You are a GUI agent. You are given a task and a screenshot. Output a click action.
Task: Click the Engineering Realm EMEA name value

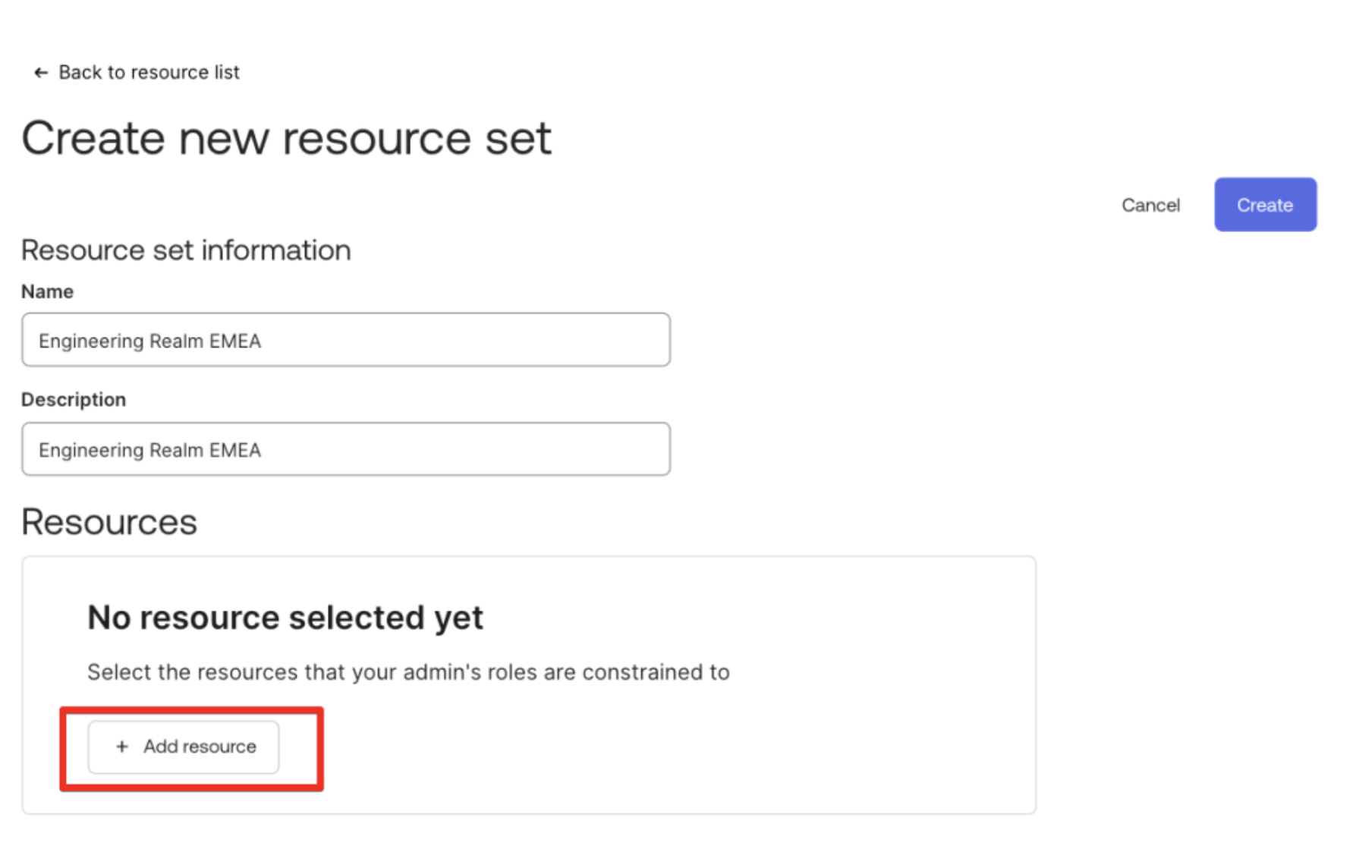(x=149, y=341)
